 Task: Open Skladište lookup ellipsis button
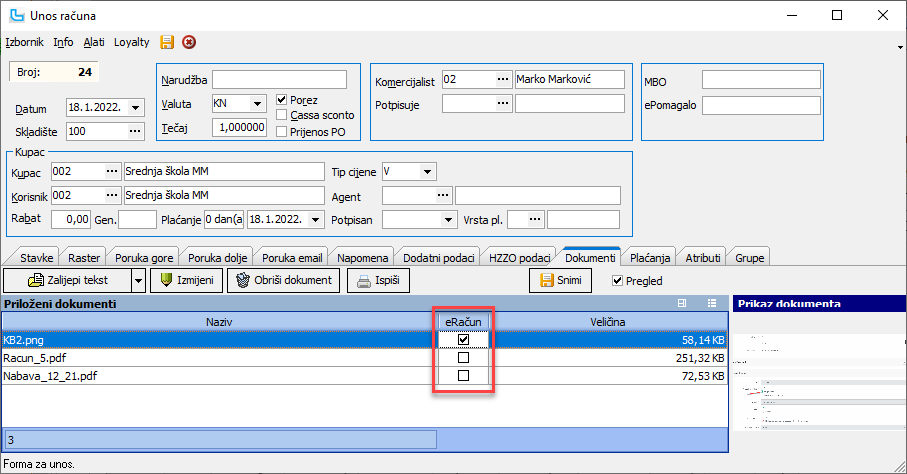point(135,131)
